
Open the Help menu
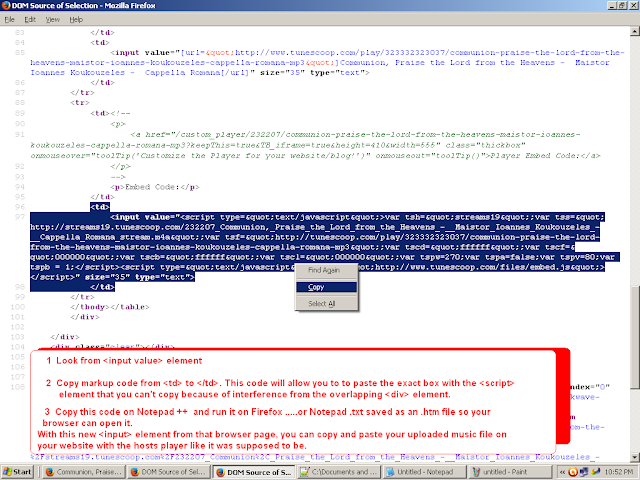click(x=76, y=20)
